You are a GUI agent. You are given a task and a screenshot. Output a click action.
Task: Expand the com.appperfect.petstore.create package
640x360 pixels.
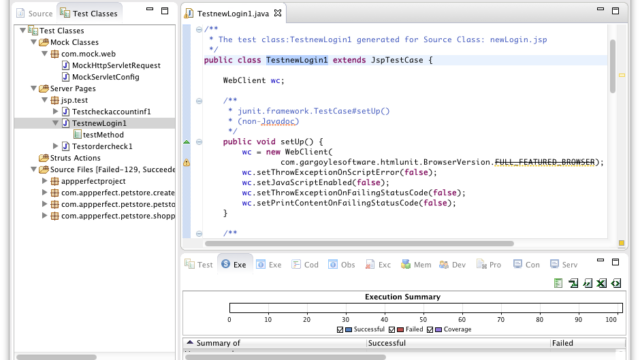45,192
